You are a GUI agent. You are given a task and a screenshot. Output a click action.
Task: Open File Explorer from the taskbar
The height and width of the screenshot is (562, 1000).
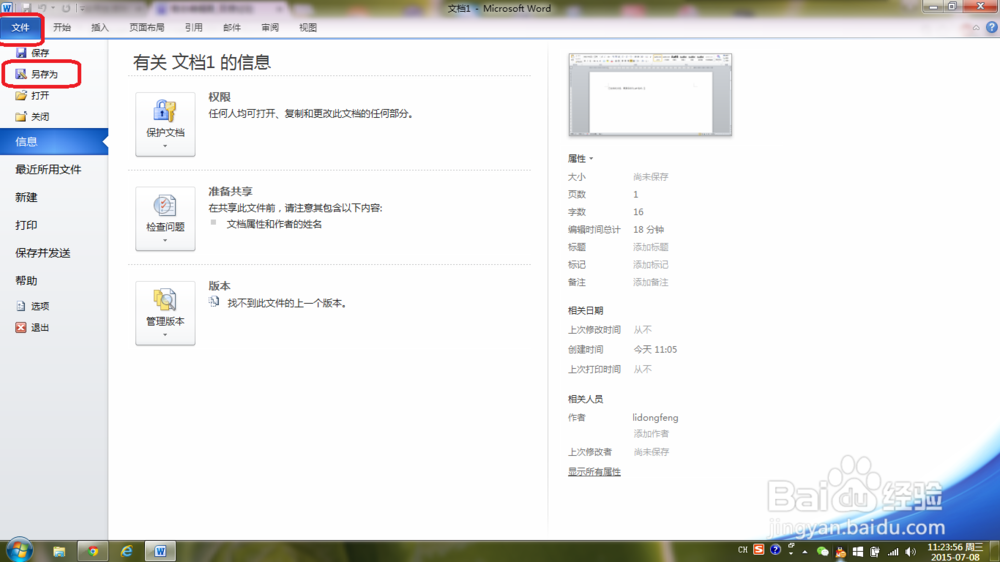click(x=59, y=551)
